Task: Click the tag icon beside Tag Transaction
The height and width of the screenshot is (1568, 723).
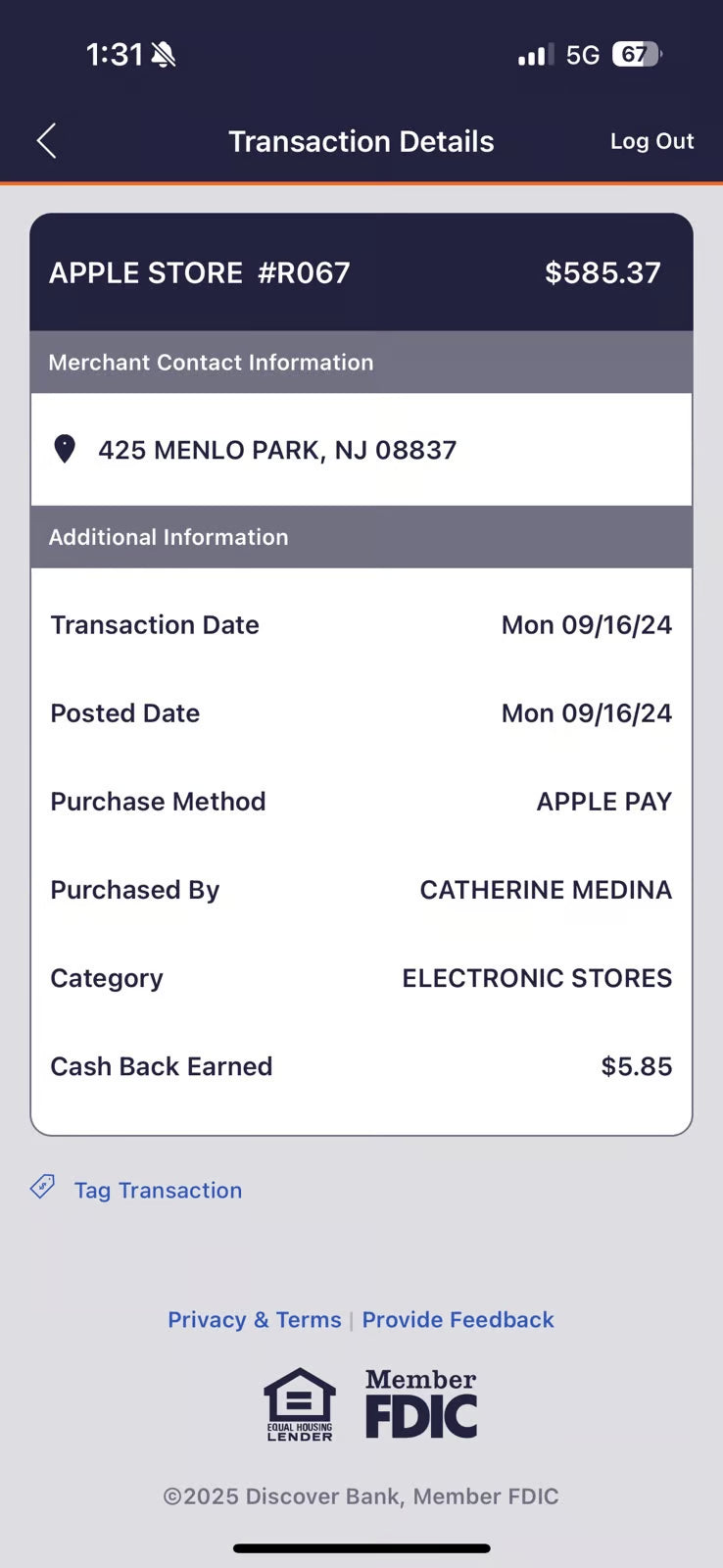Action: 42,1188
